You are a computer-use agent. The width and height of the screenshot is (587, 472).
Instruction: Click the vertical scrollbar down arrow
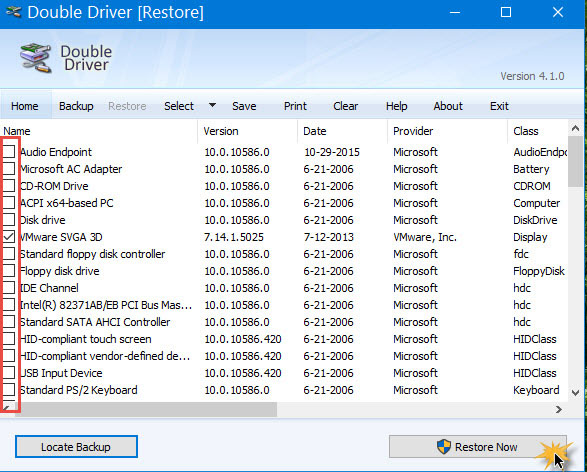coord(575,393)
